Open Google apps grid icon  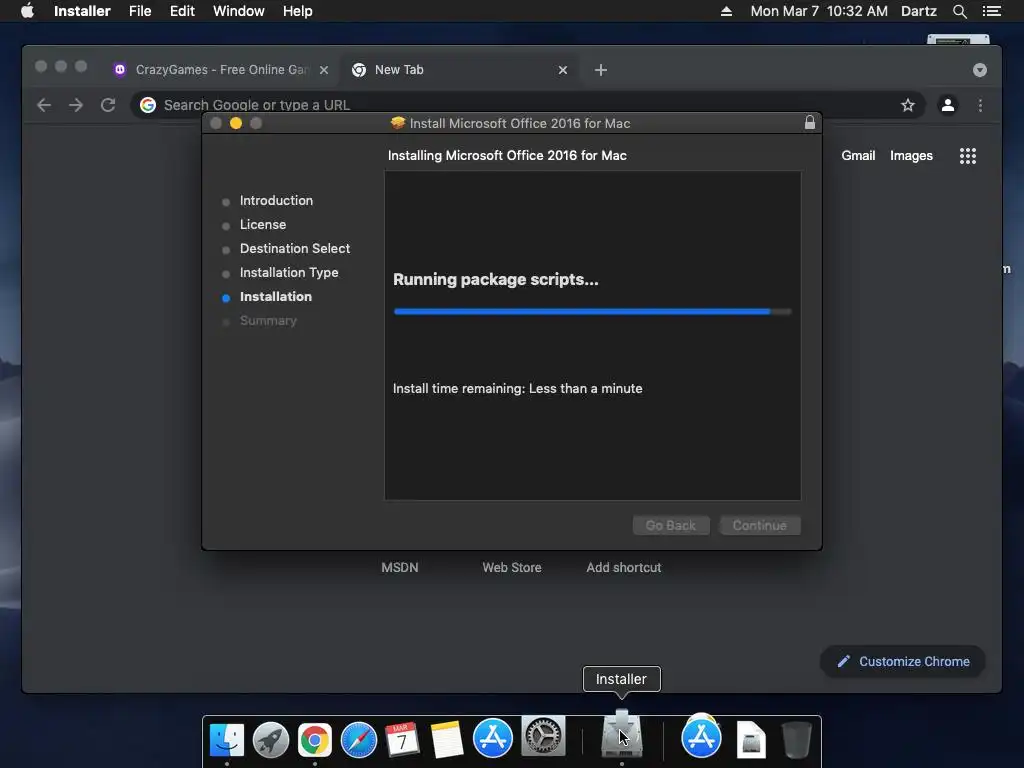[968, 155]
